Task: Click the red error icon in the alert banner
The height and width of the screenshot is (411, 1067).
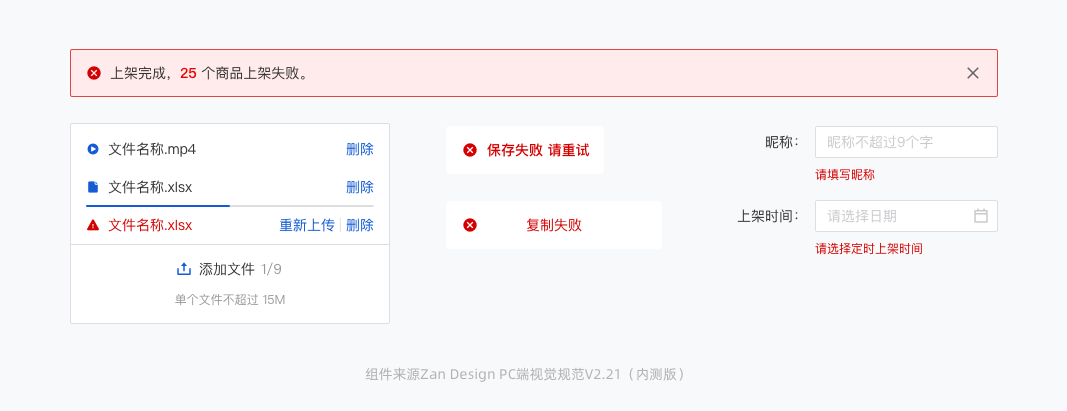Action: (x=94, y=73)
